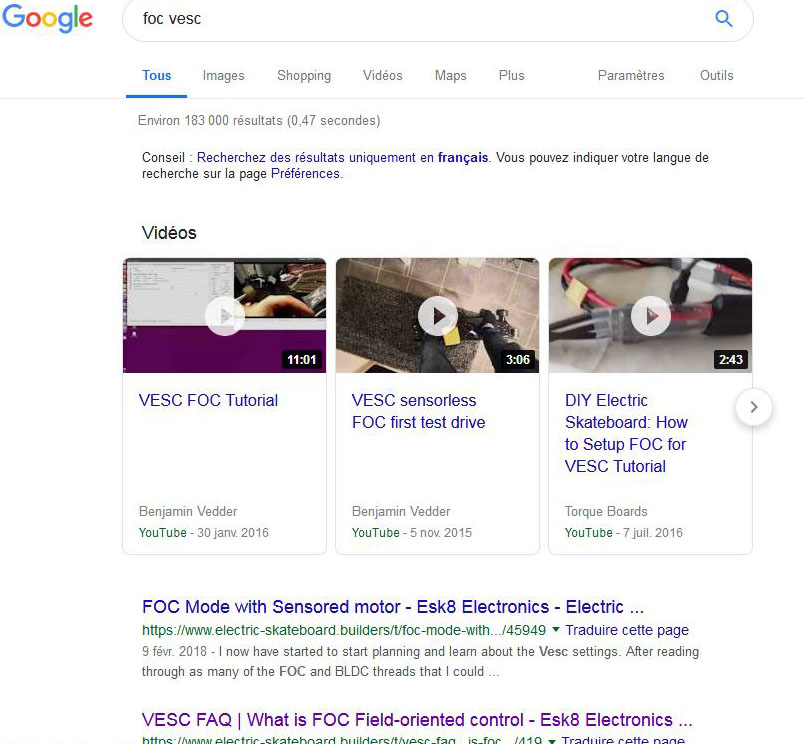805x744 pixels.
Task: Click 'Environ 183 000 résultats' stats text
Action: (x=259, y=120)
